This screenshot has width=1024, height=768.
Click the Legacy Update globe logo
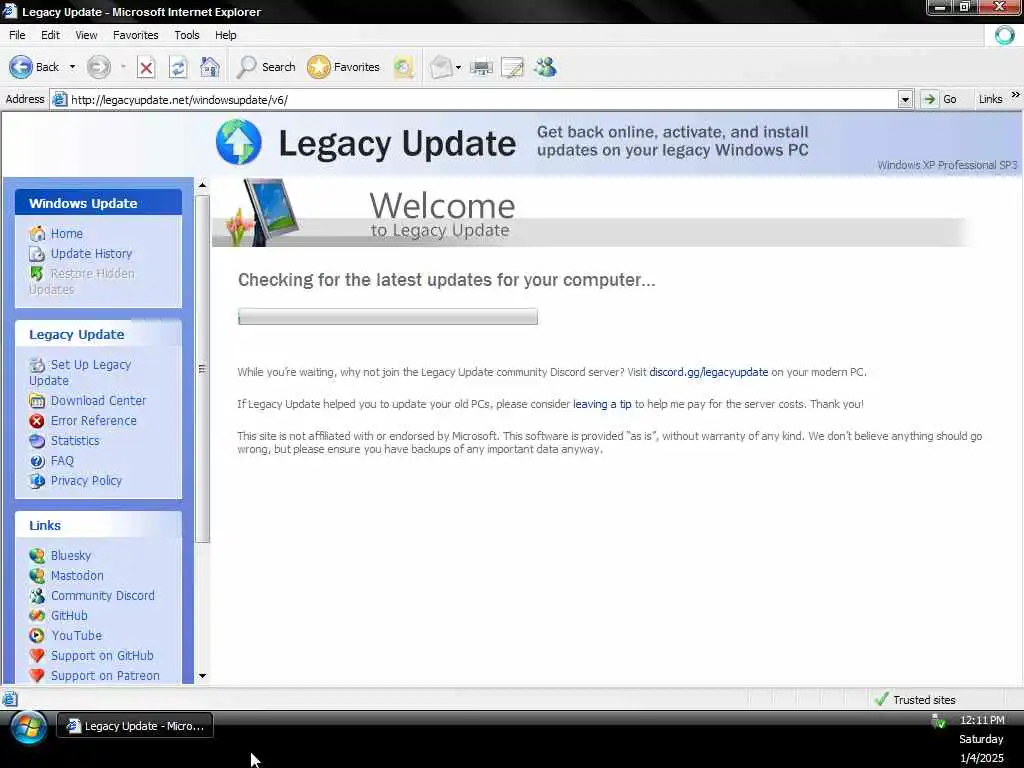point(239,142)
